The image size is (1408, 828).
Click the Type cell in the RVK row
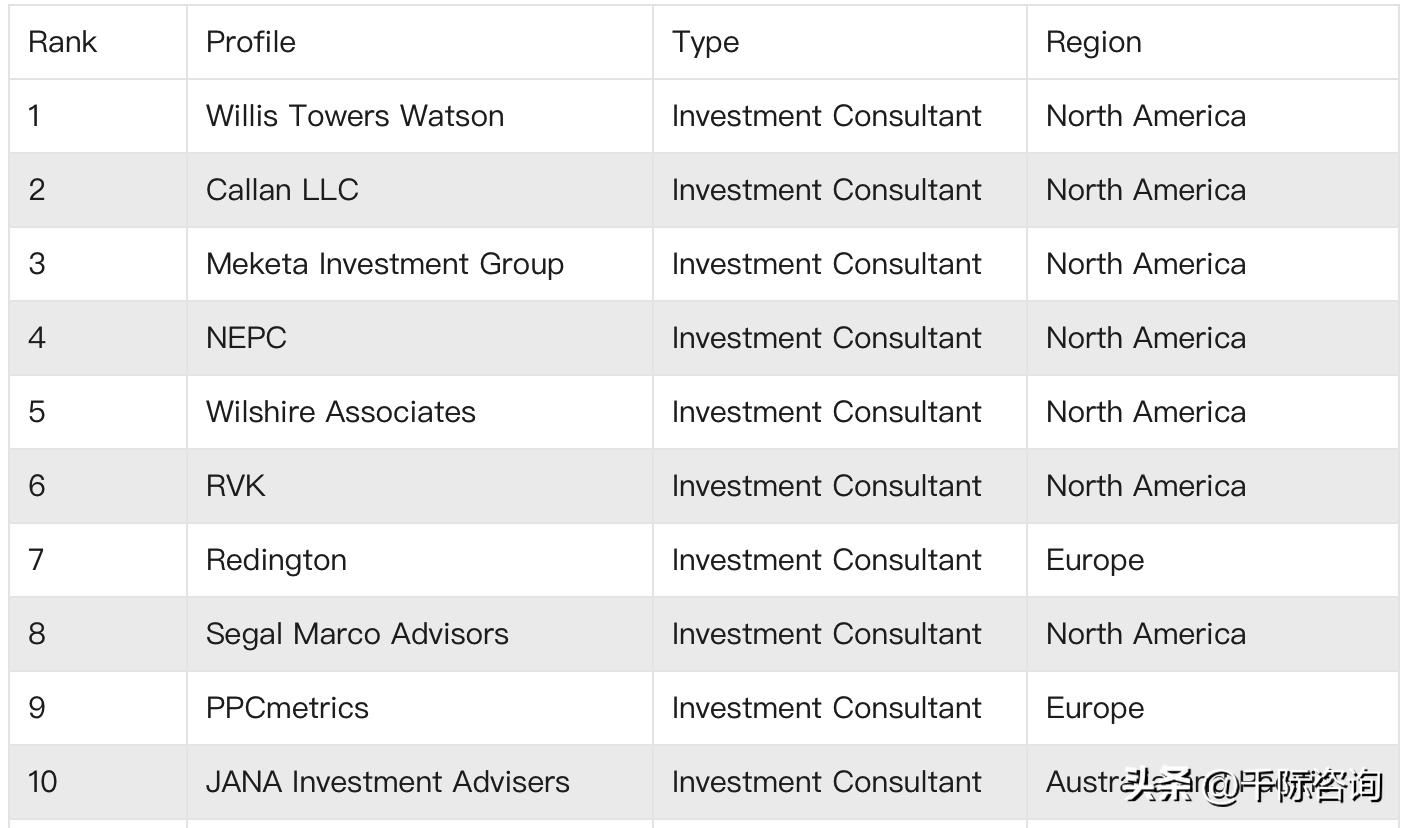826,486
